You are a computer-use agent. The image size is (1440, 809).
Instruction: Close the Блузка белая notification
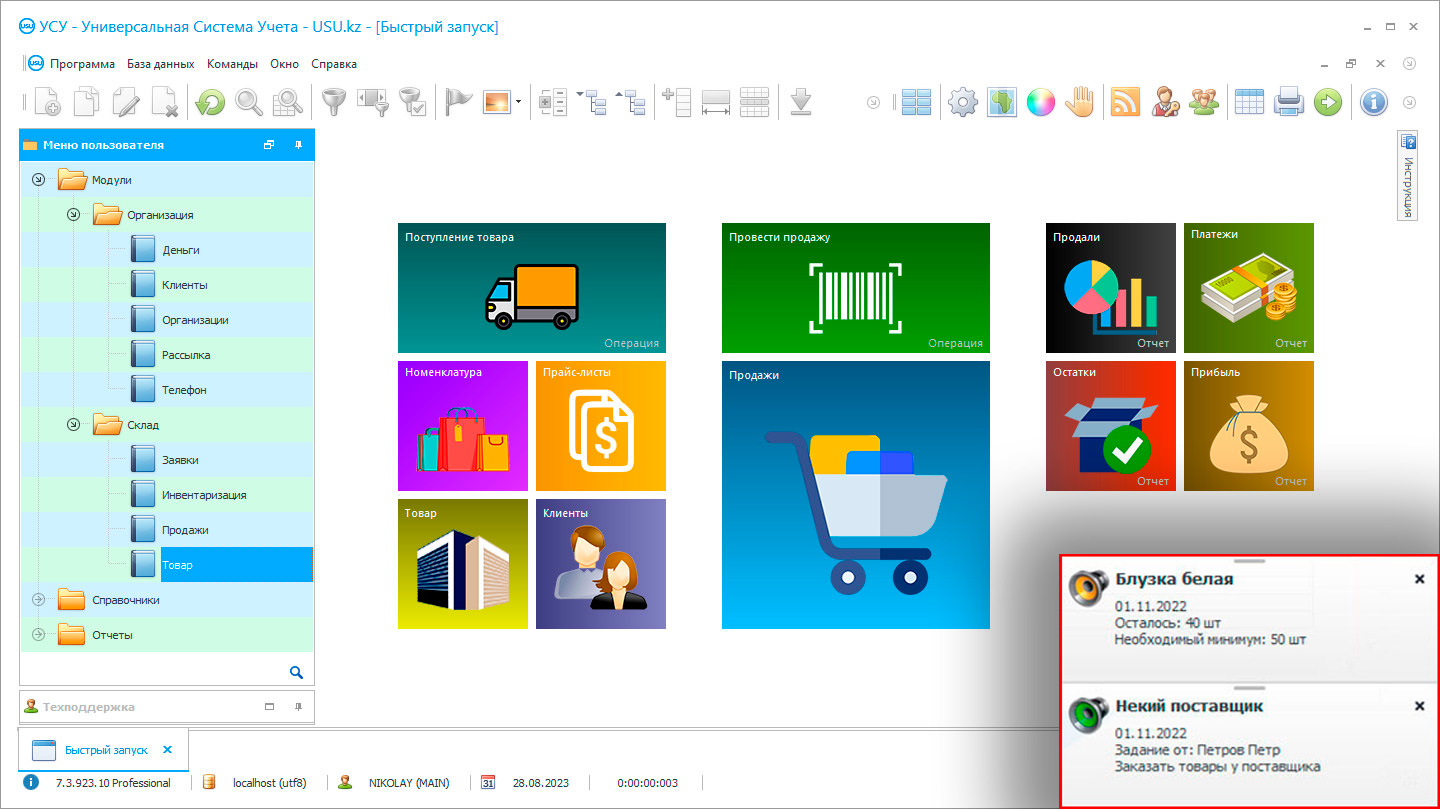(1419, 579)
